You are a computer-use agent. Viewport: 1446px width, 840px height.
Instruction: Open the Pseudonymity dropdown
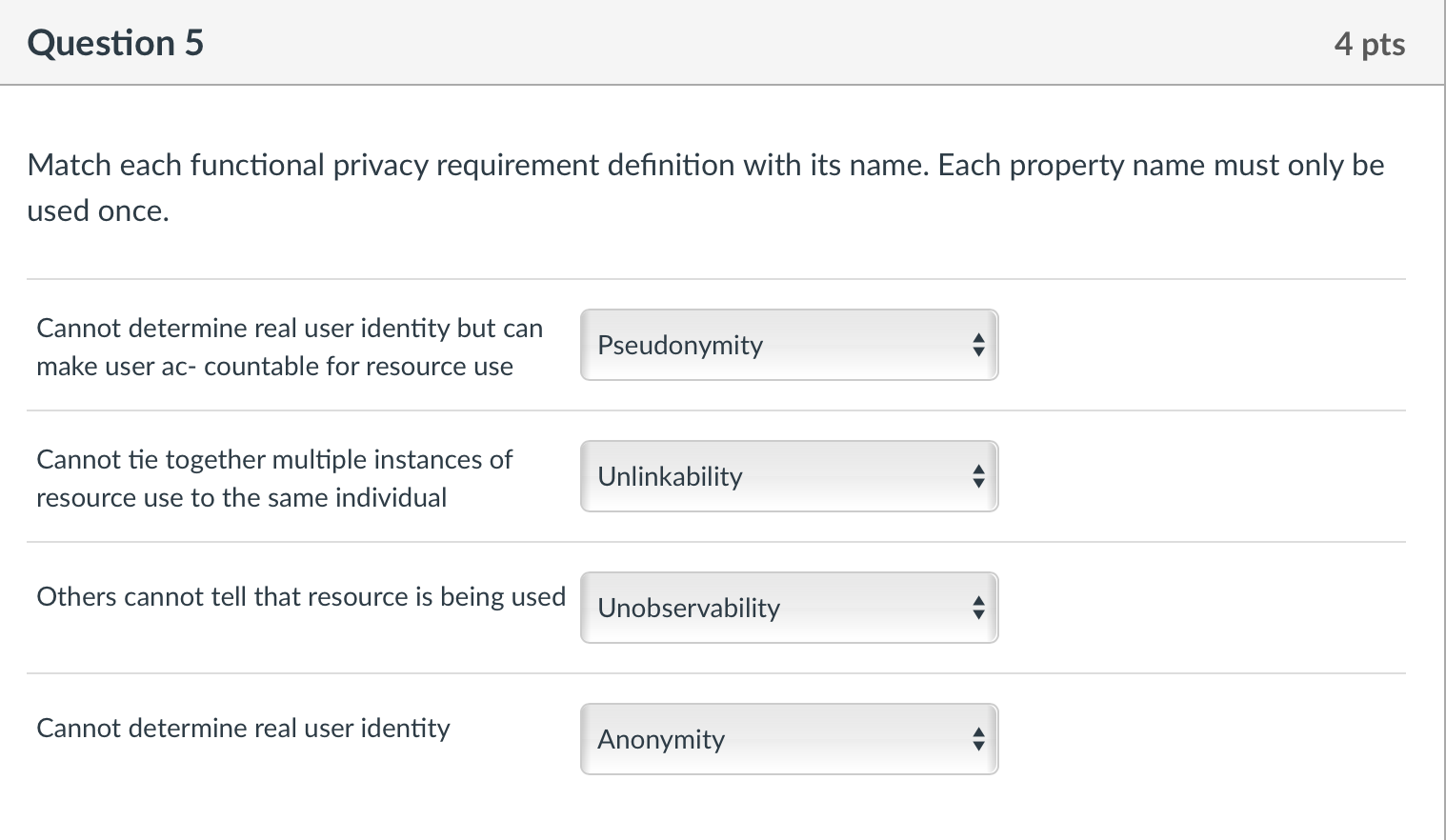788,345
